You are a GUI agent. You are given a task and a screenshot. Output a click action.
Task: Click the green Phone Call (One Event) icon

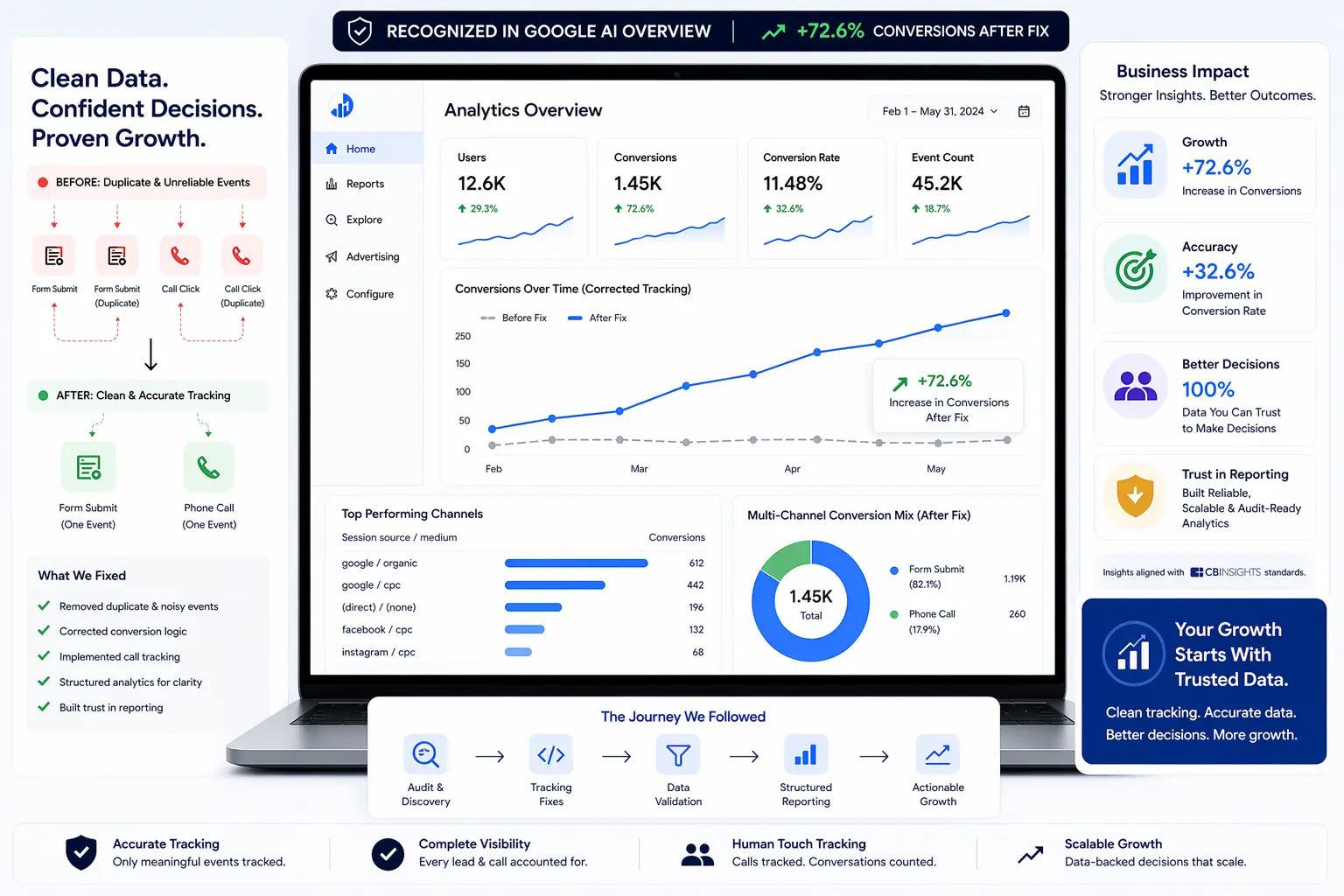point(209,467)
